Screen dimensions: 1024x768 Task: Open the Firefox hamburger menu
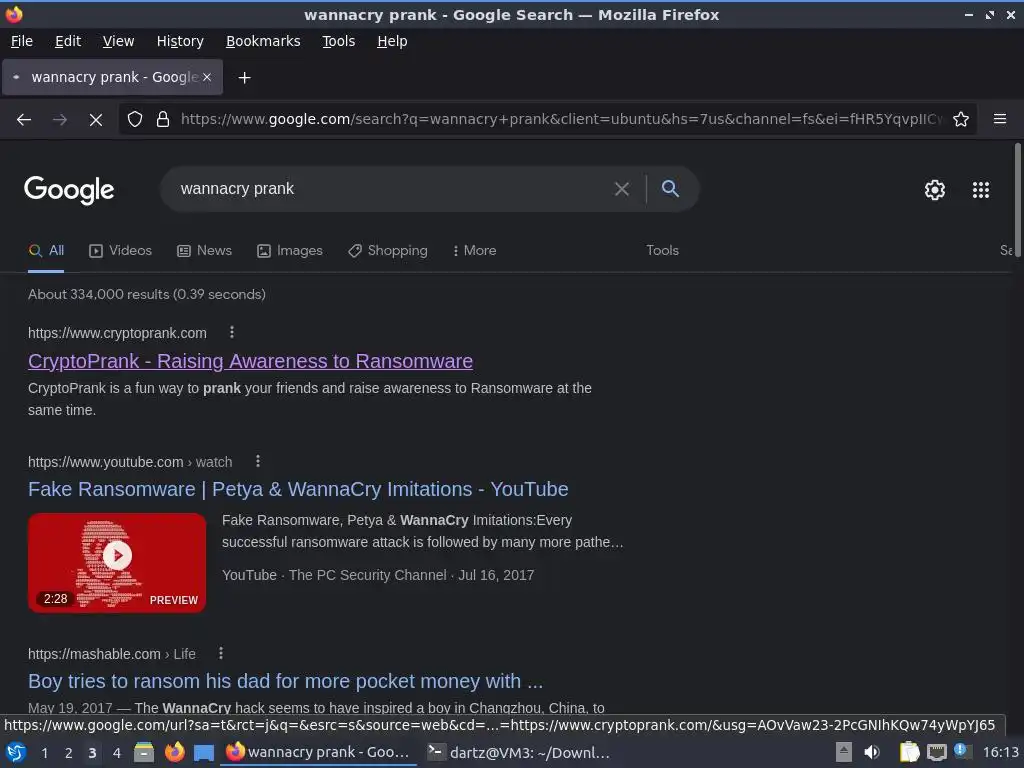pyautogui.click(x=1000, y=119)
